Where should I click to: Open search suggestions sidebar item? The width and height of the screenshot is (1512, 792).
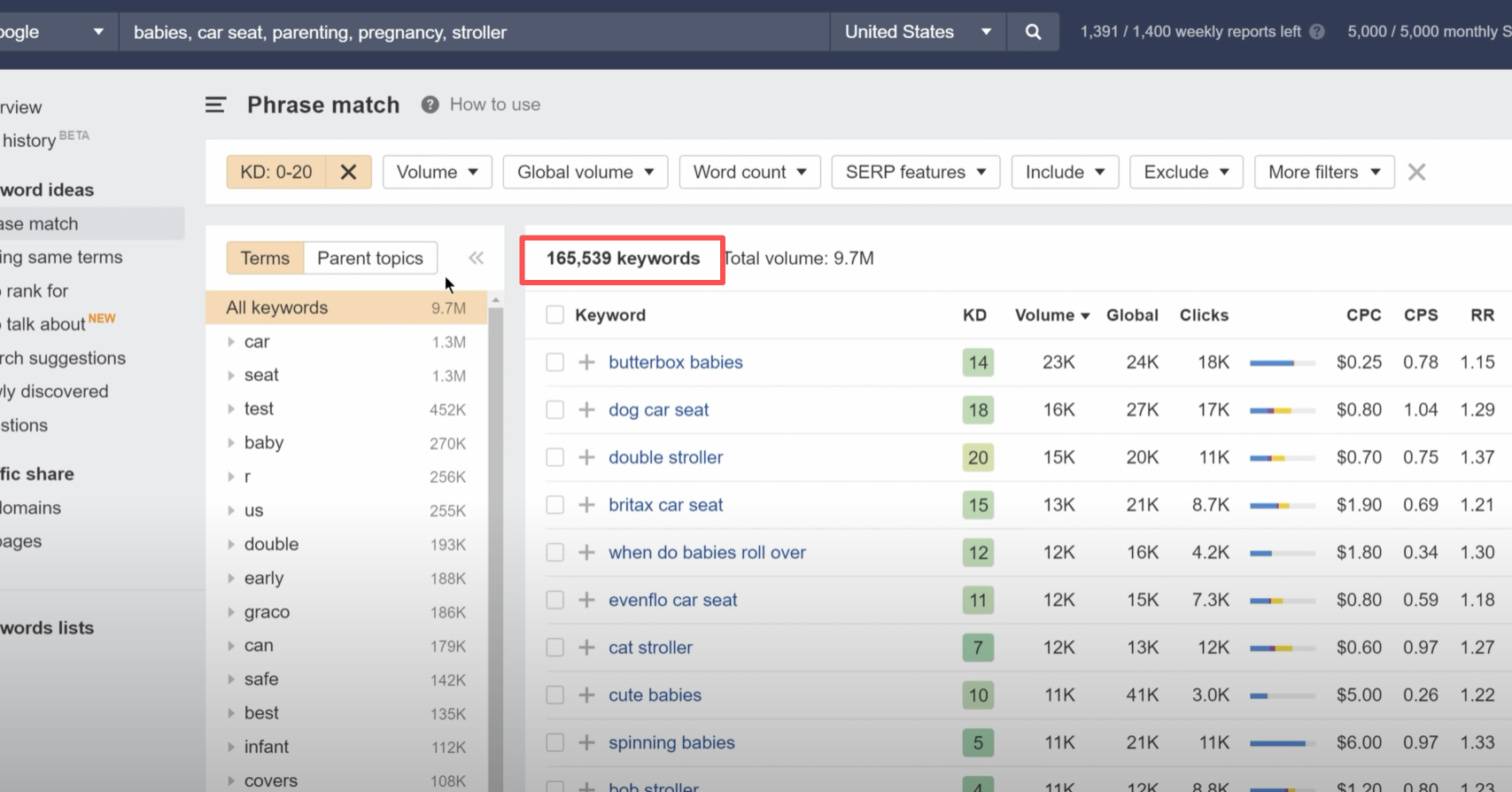click(x=63, y=358)
